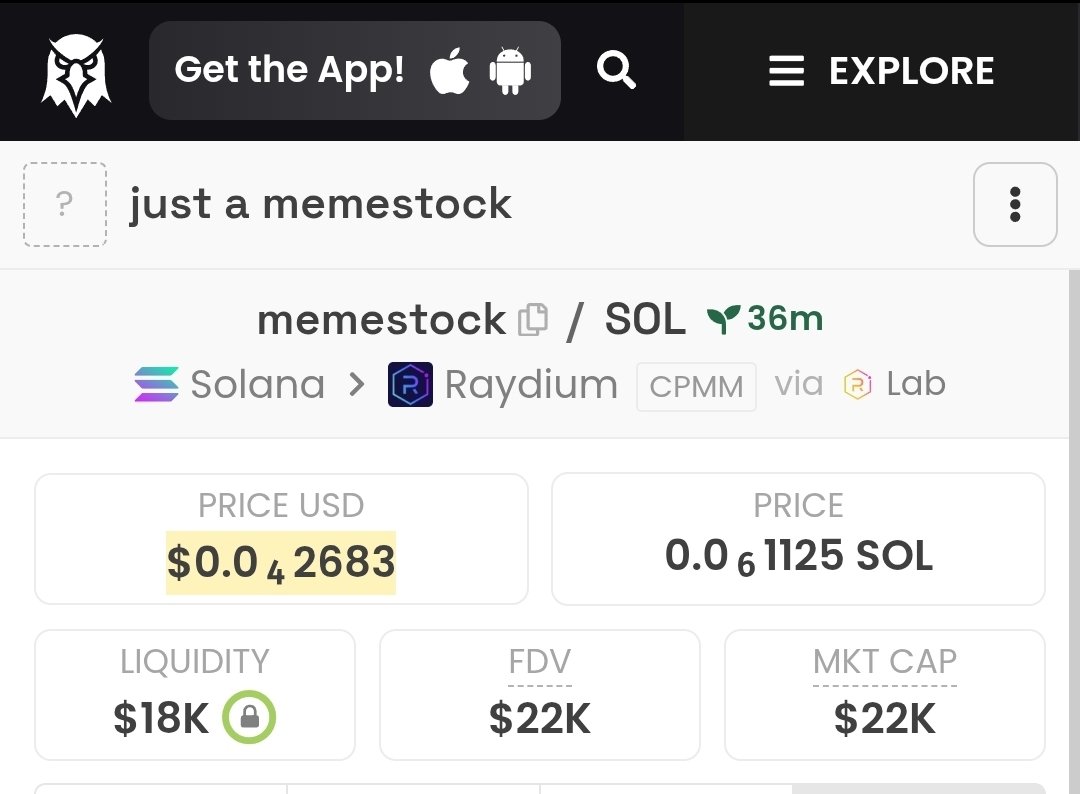This screenshot has height=794, width=1080.
Task: Open search with the magnifying glass
Action: [616, 70]
